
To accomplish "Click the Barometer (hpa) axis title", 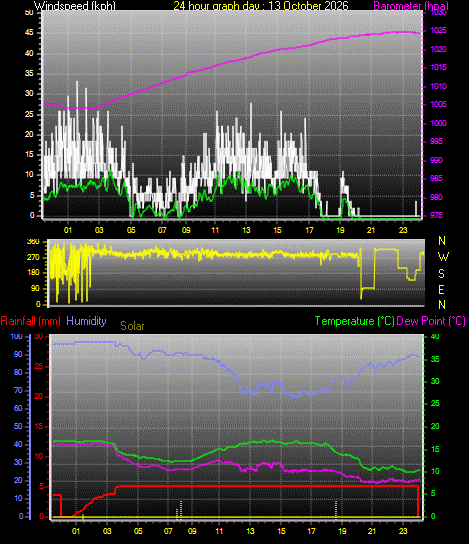I will tap(411, 5).
